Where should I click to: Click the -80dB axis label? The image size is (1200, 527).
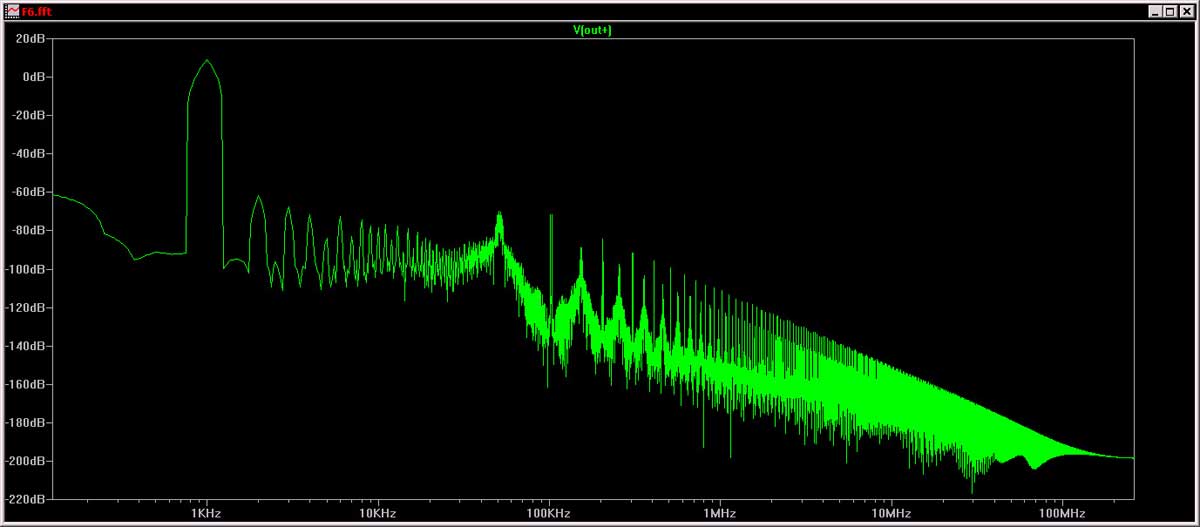28,231
